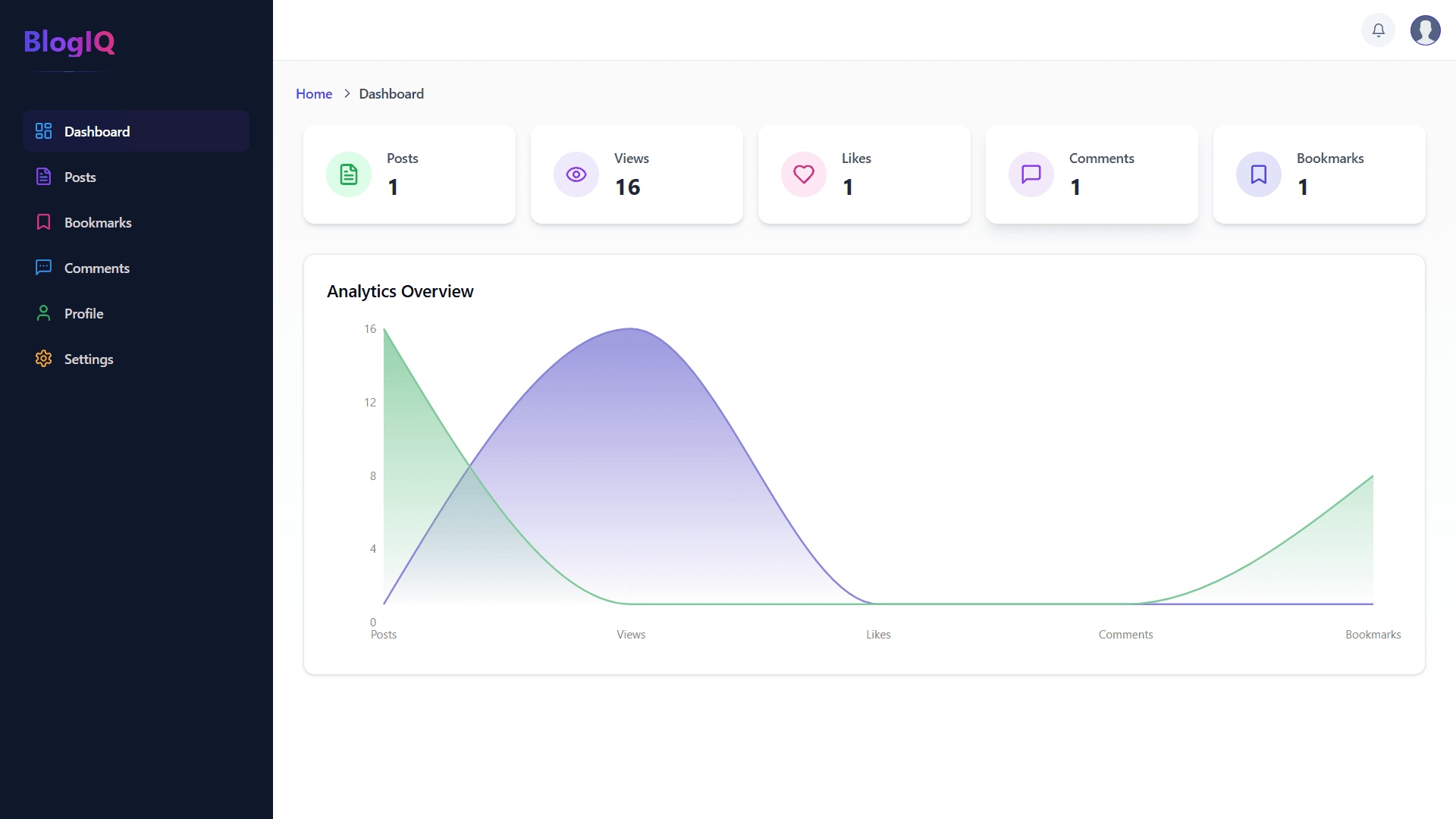Click the Bookmarks ribbon icon in sidebar
This screenshot has height=819, width=1456.
tap(43, 222)
